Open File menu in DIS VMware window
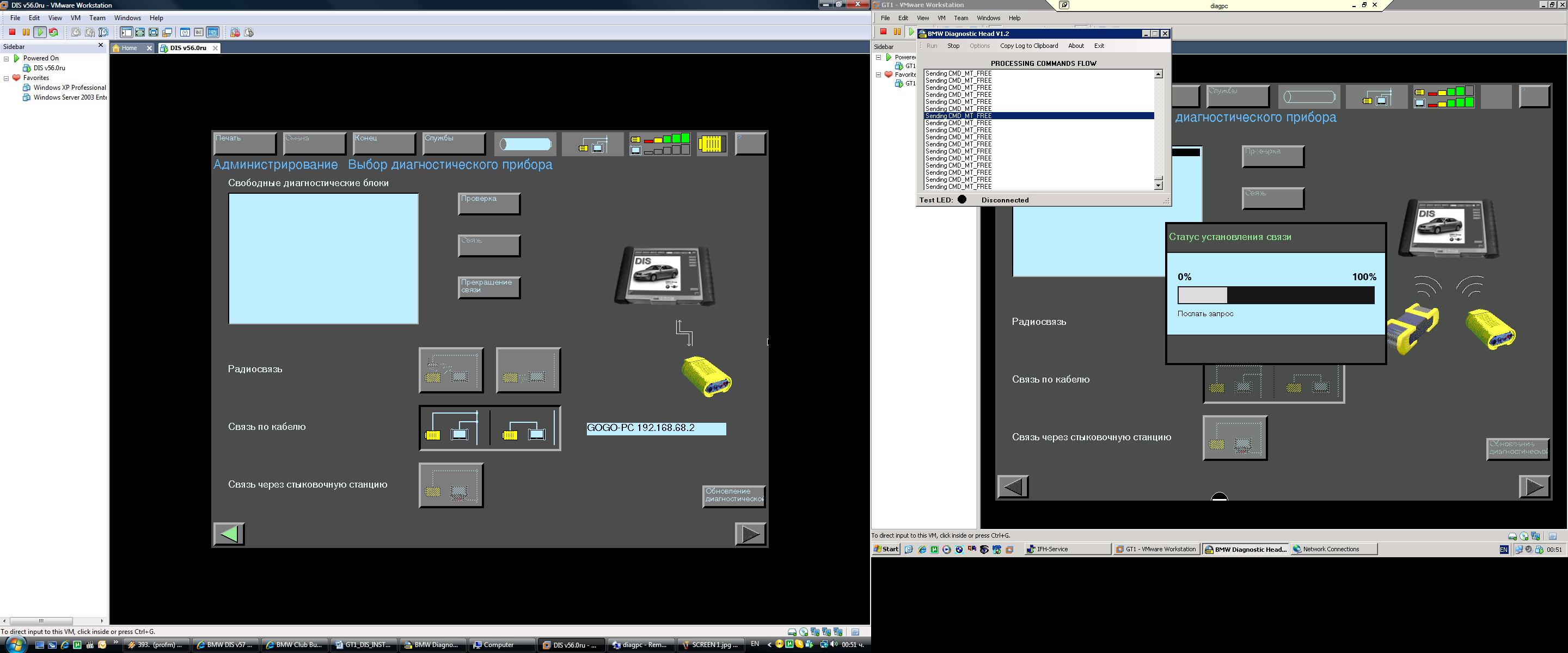The width and height of the screenshot is (1568, 653). click(x=15, y=17)
